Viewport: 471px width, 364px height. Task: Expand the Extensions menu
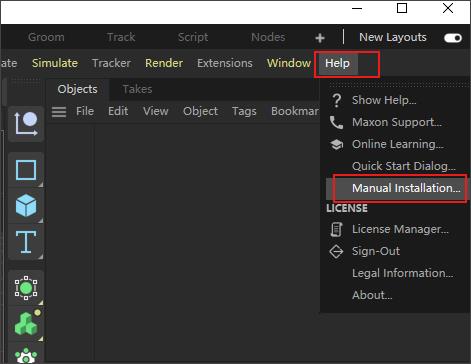coord(225,63)
